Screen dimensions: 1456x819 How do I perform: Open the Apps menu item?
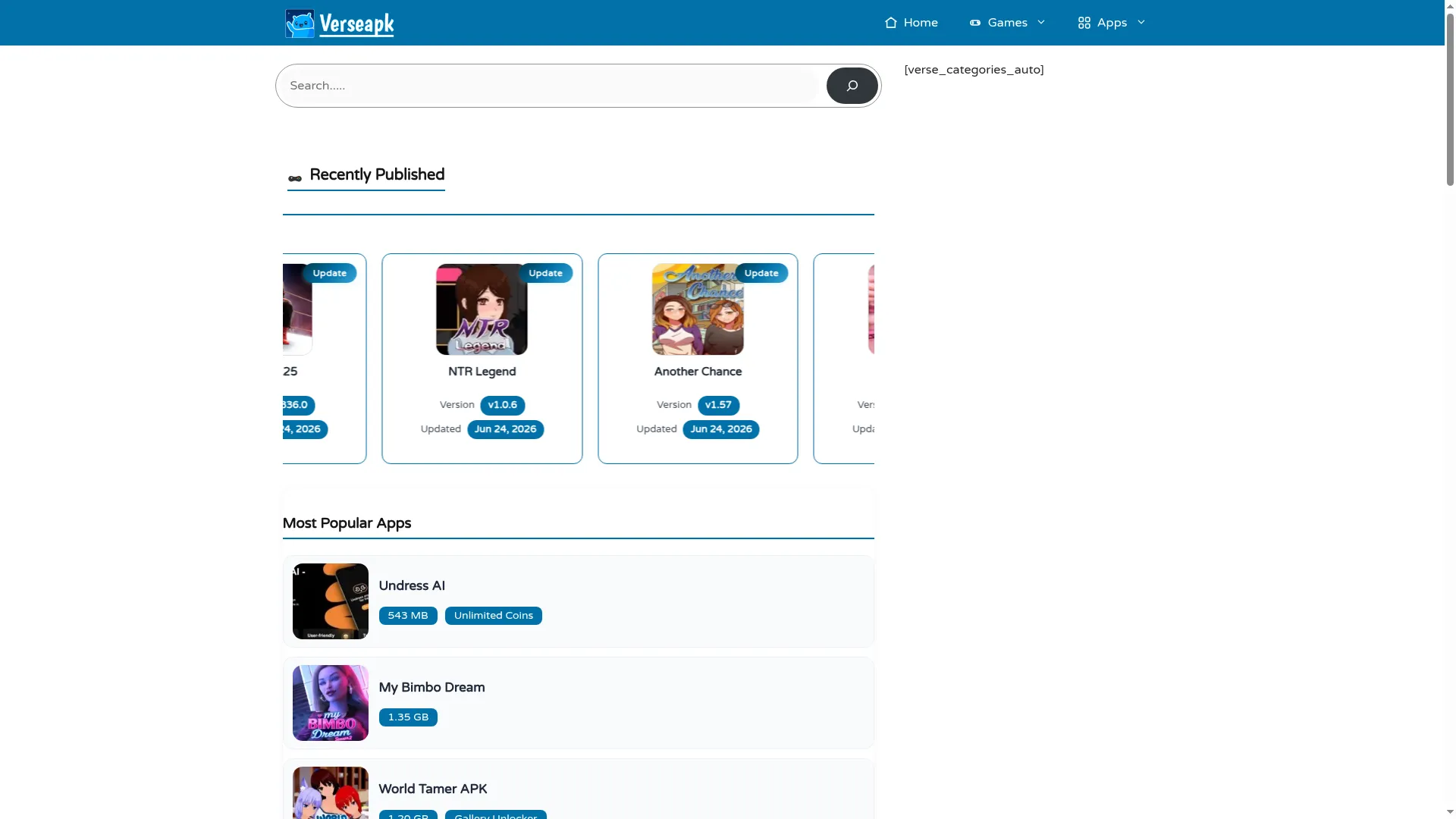coord(1112,23)
